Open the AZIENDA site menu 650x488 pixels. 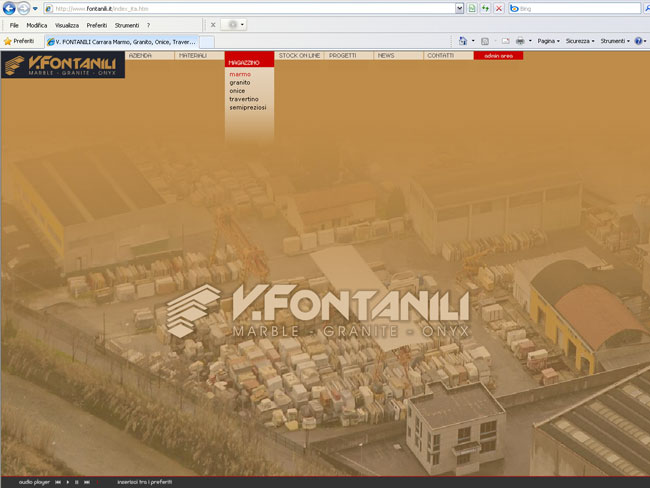click(150, 56)
